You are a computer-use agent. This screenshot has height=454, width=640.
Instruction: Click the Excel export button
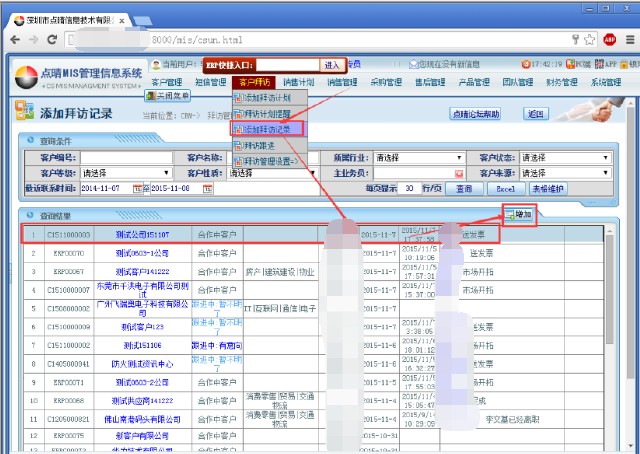tap(505, 188)
